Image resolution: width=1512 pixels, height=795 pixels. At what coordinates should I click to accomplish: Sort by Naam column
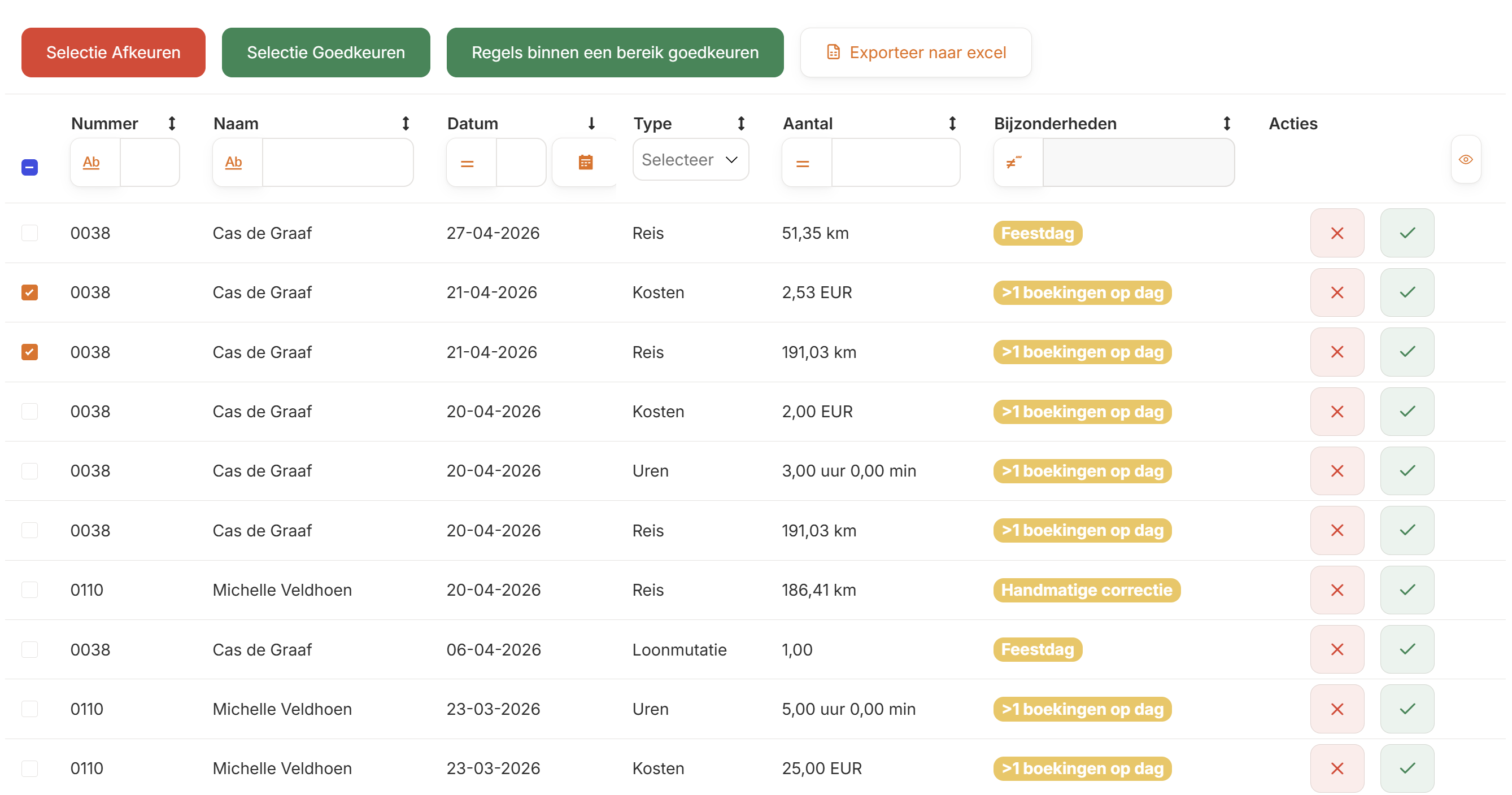405,123
